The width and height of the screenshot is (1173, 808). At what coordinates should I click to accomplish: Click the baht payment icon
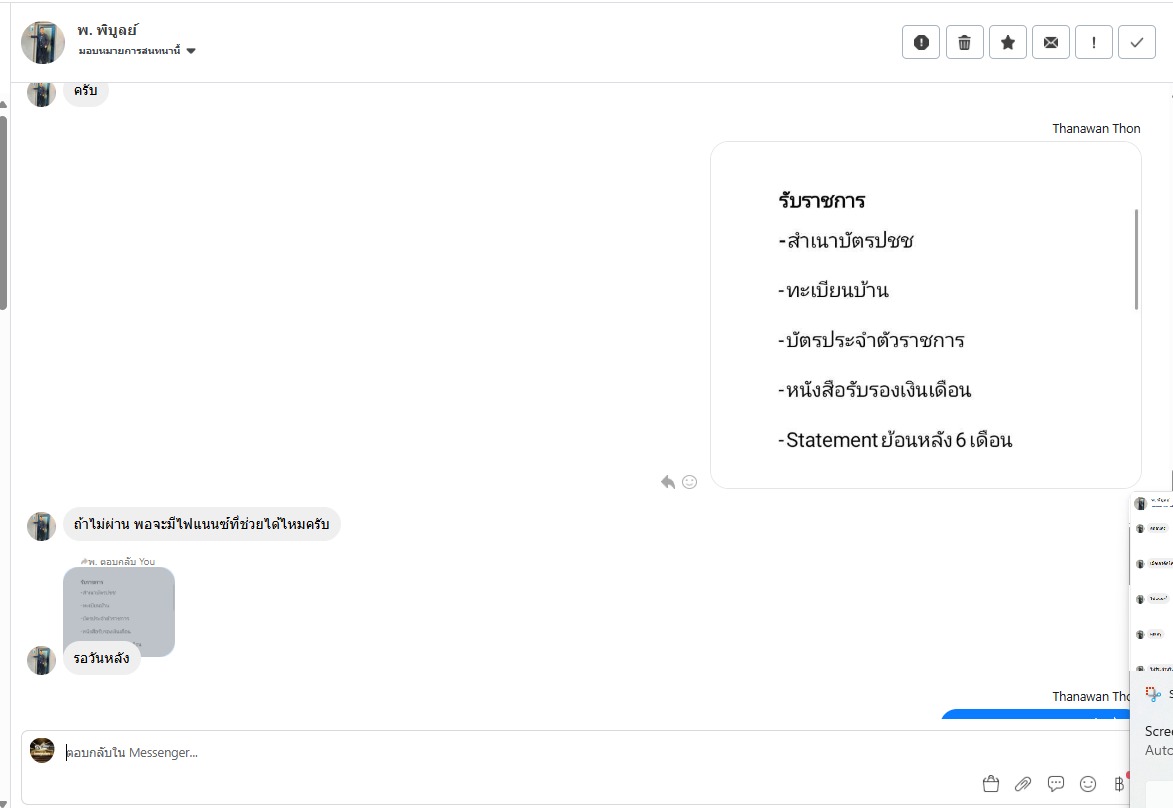click(1119, 784)
